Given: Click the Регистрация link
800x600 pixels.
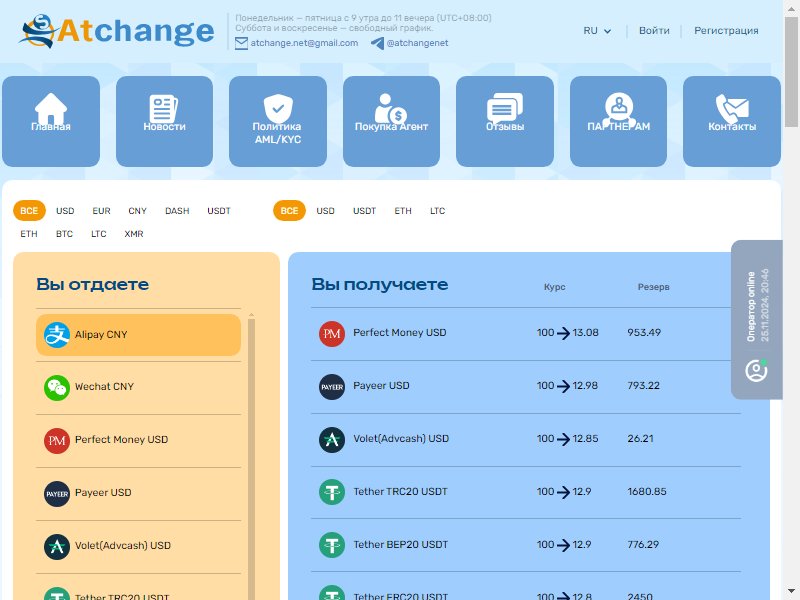Looking at the screenshot, I should [x=726, y=31].
